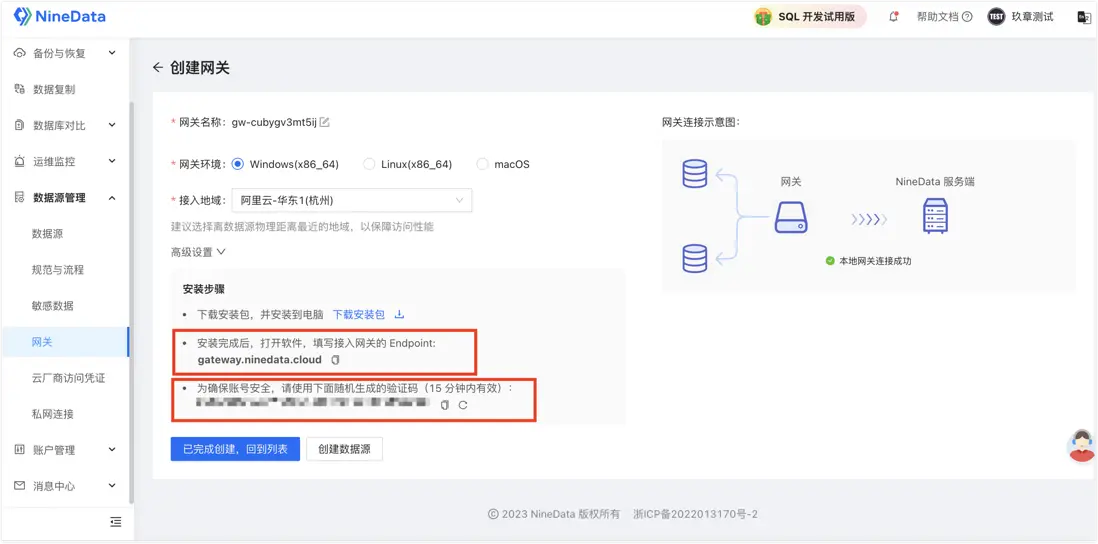Click the download icon after 下载安装包
This screenshot has height=544, width=1098.
pos(400,314)
